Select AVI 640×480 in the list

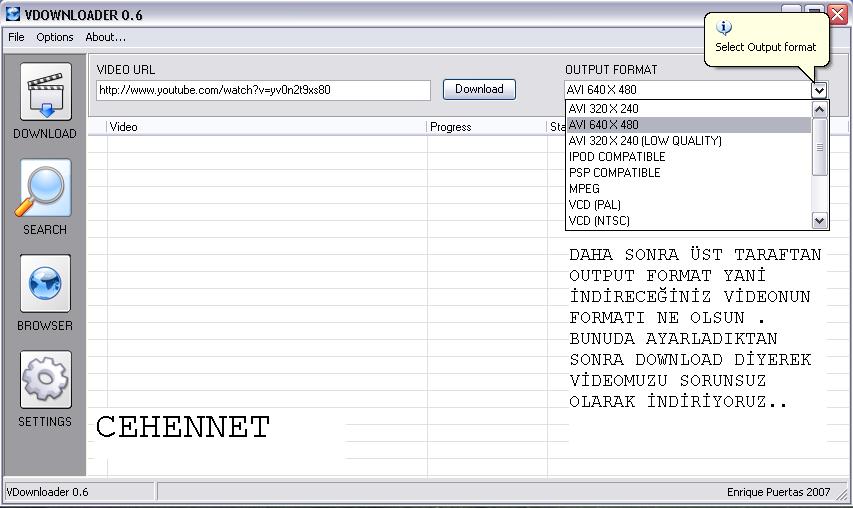(689, 125)
